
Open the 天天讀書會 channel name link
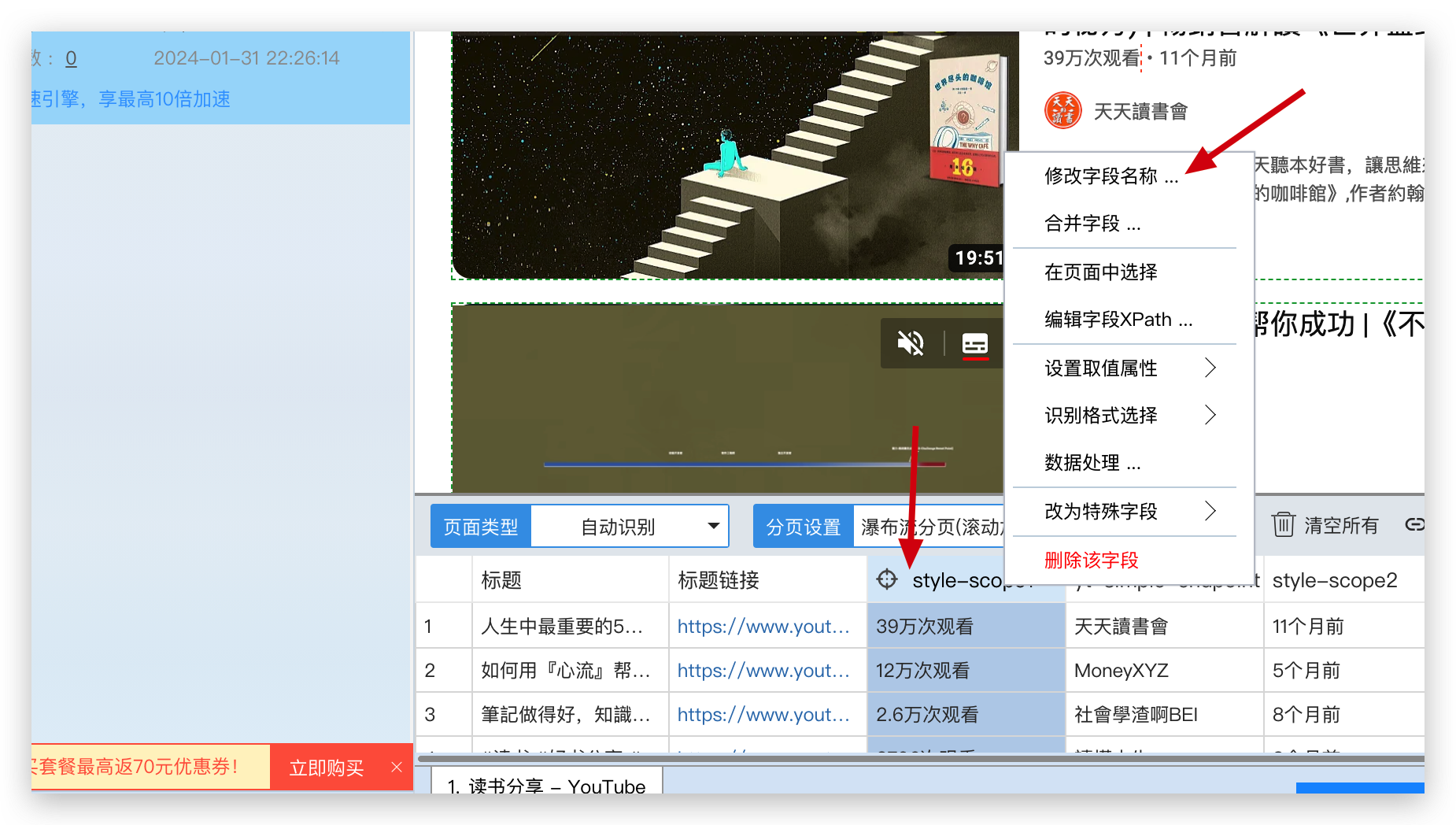1140,112
